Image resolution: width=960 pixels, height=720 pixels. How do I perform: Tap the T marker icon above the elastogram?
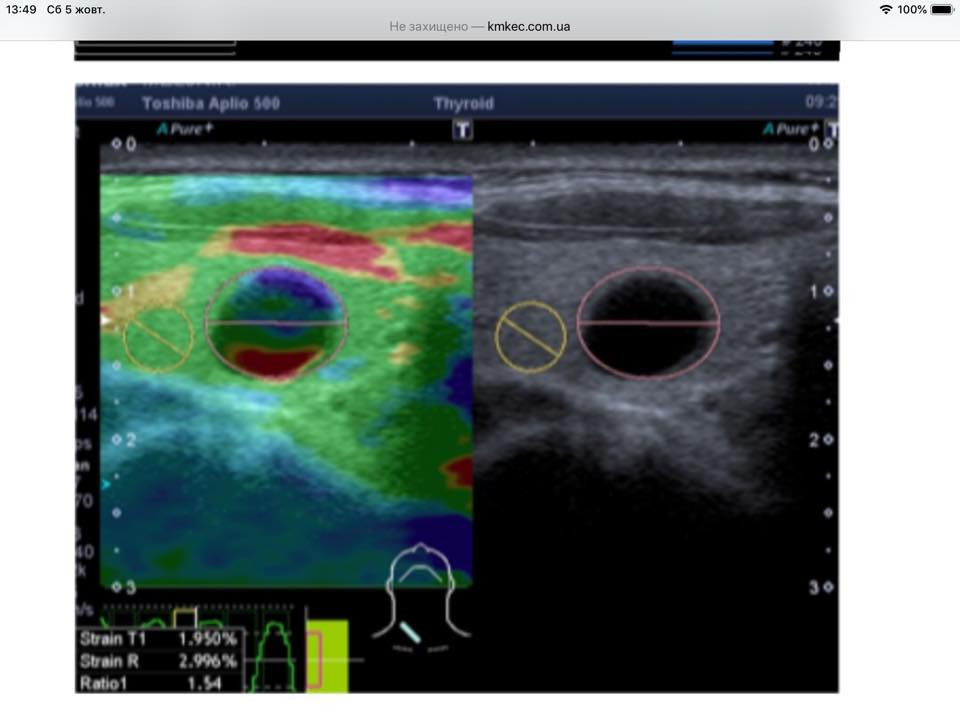tap(462, 130)
